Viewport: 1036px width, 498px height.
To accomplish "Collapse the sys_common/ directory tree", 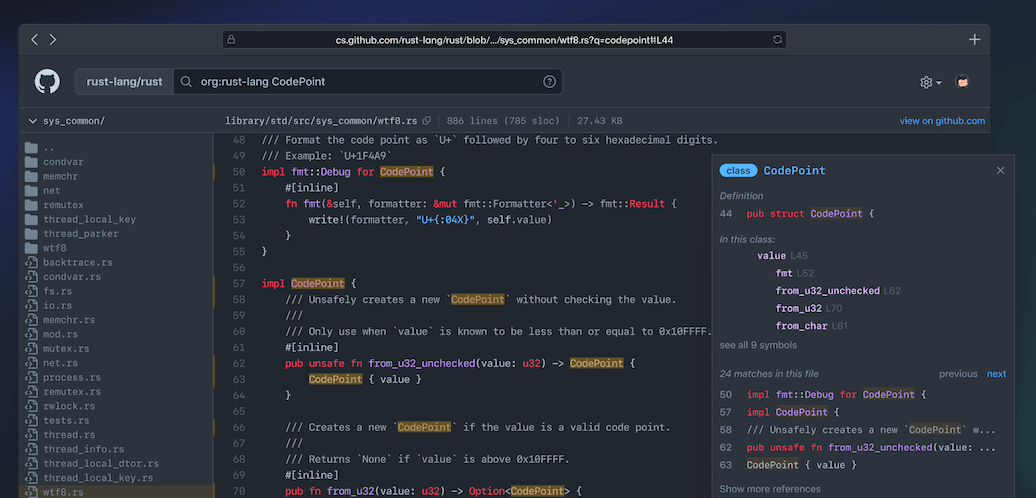I will click(x=33, y=121).
